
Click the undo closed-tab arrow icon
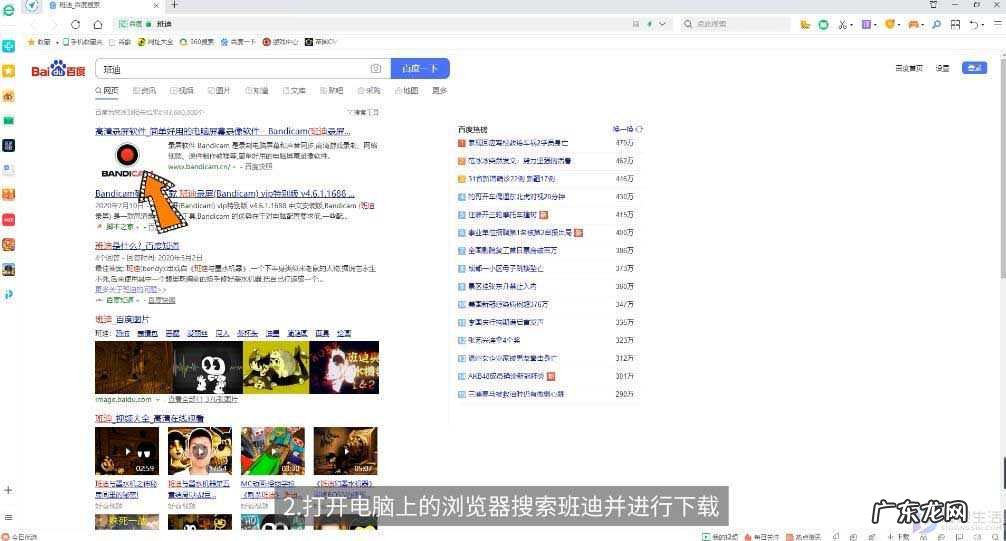(x=974, y=24)
